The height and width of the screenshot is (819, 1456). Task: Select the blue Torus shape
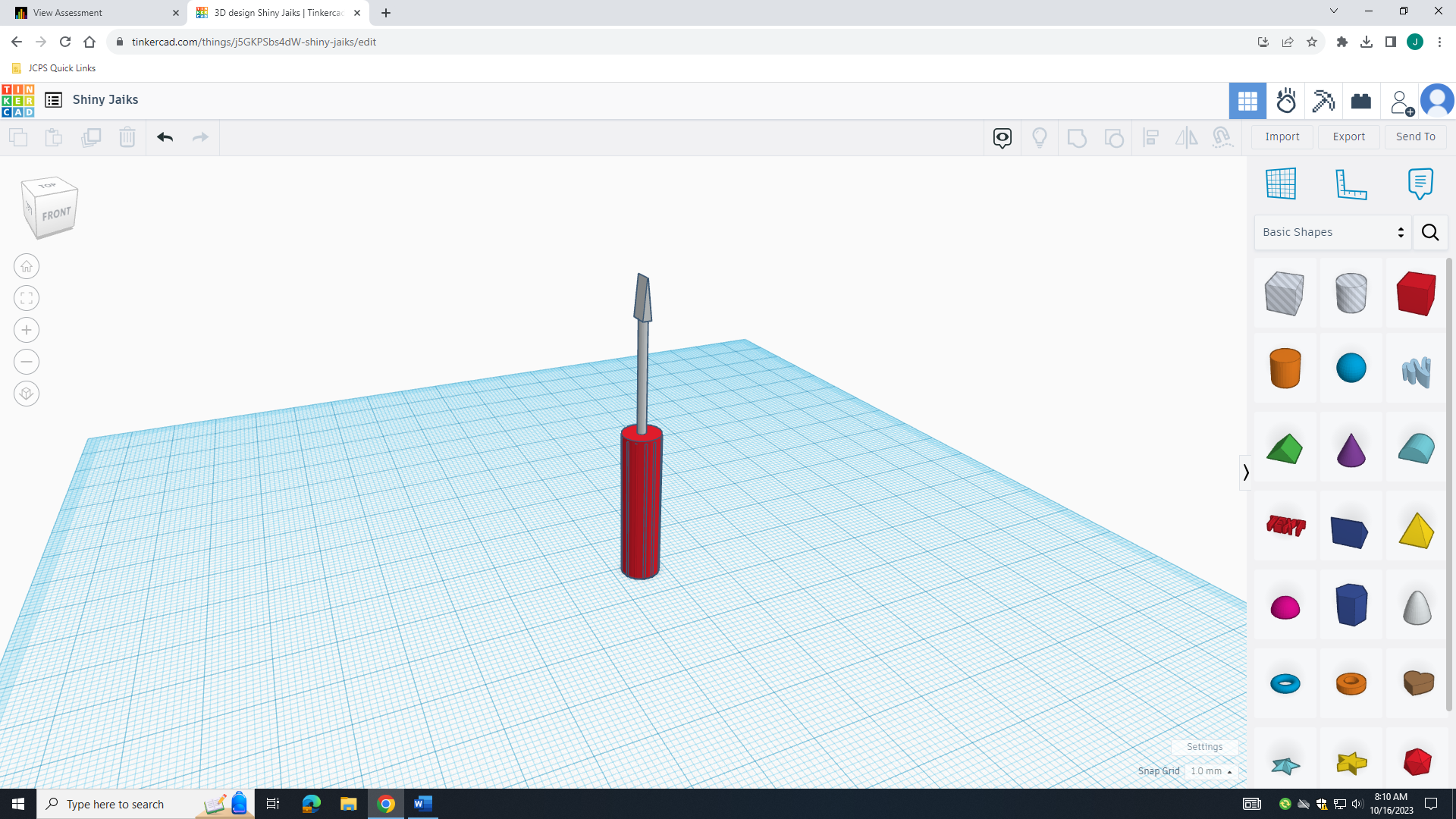pos(1285,683)
